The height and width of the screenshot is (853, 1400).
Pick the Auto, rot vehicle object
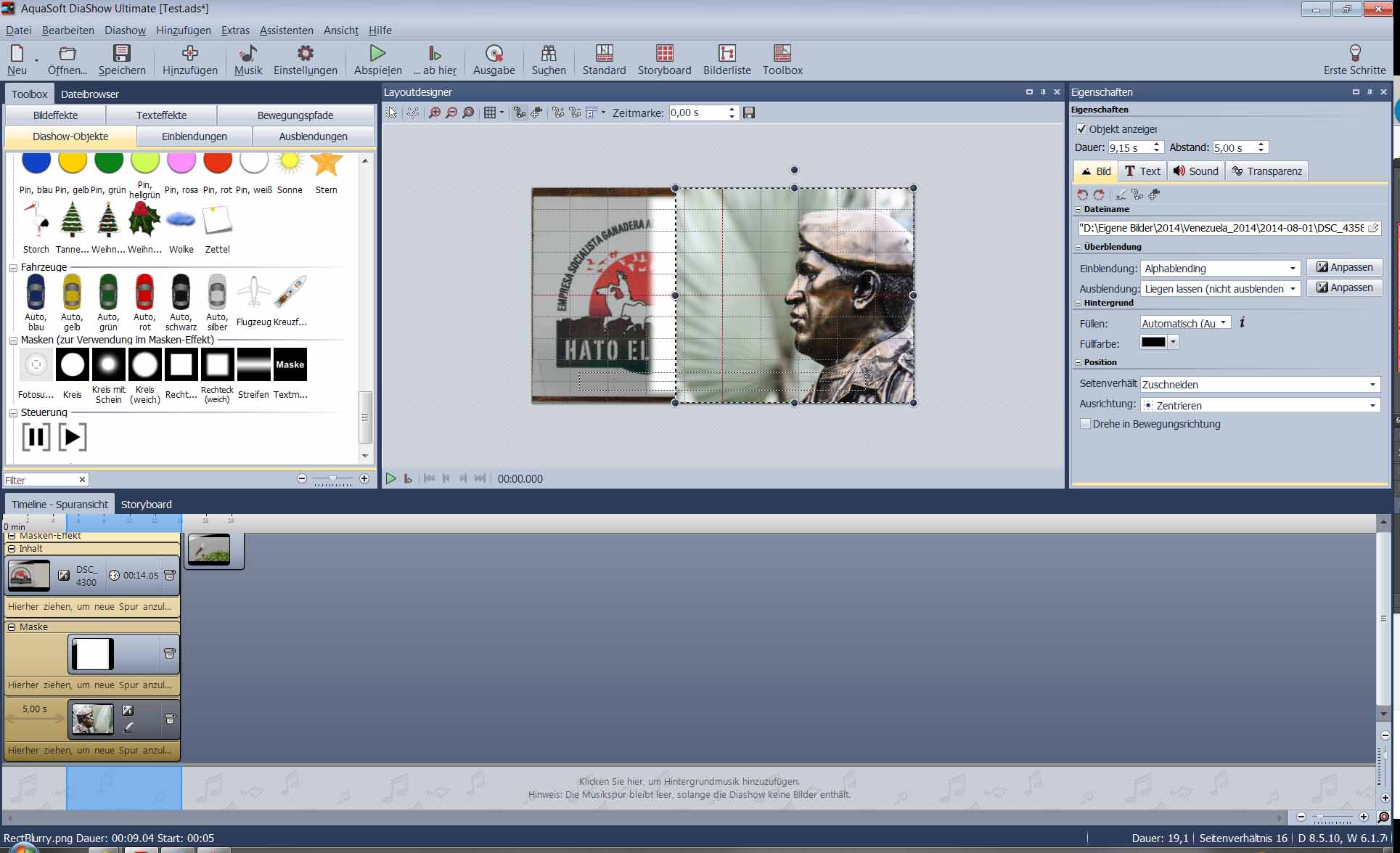click(144, 293)
